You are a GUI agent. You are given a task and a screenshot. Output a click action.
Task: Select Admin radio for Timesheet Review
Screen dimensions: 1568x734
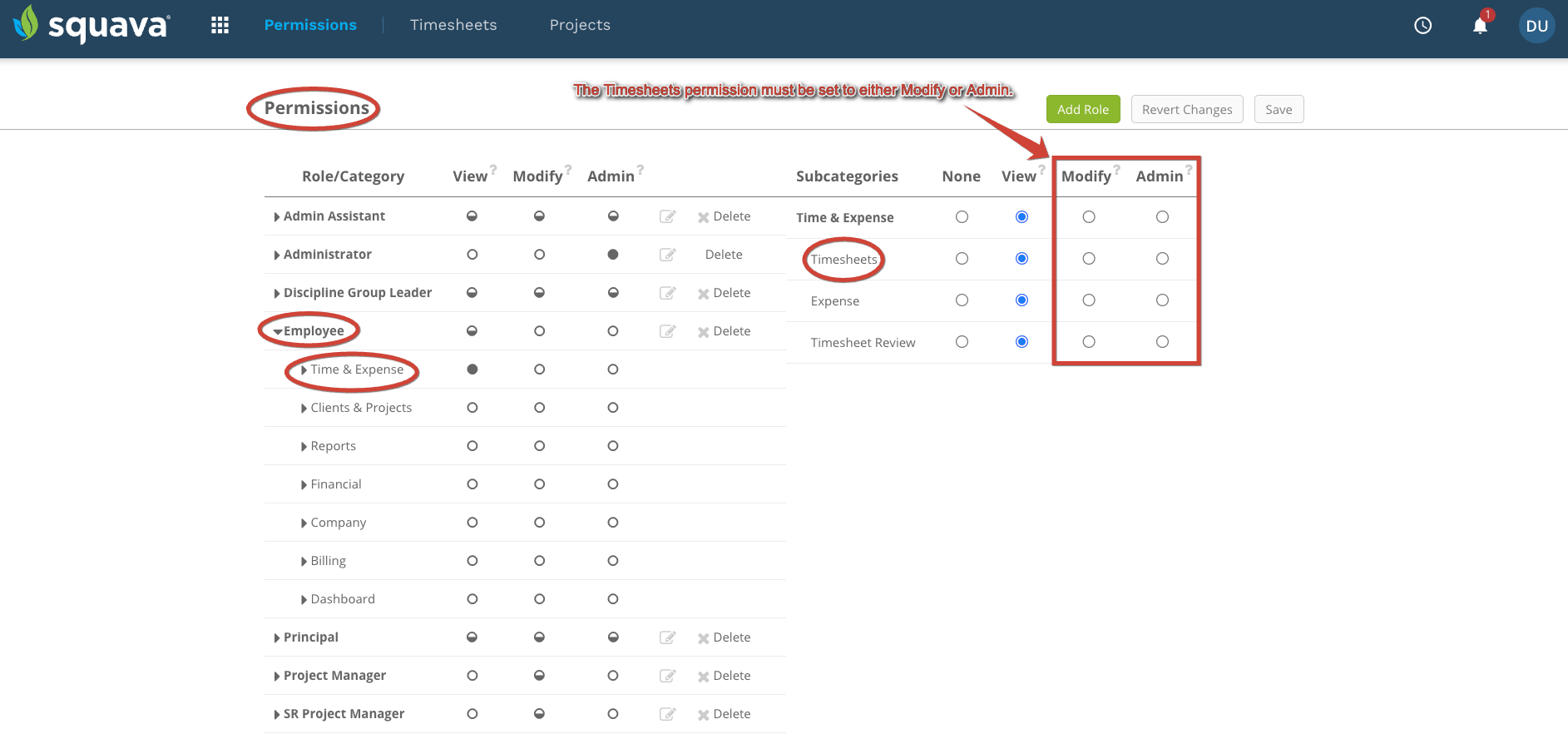(1162, 342)
